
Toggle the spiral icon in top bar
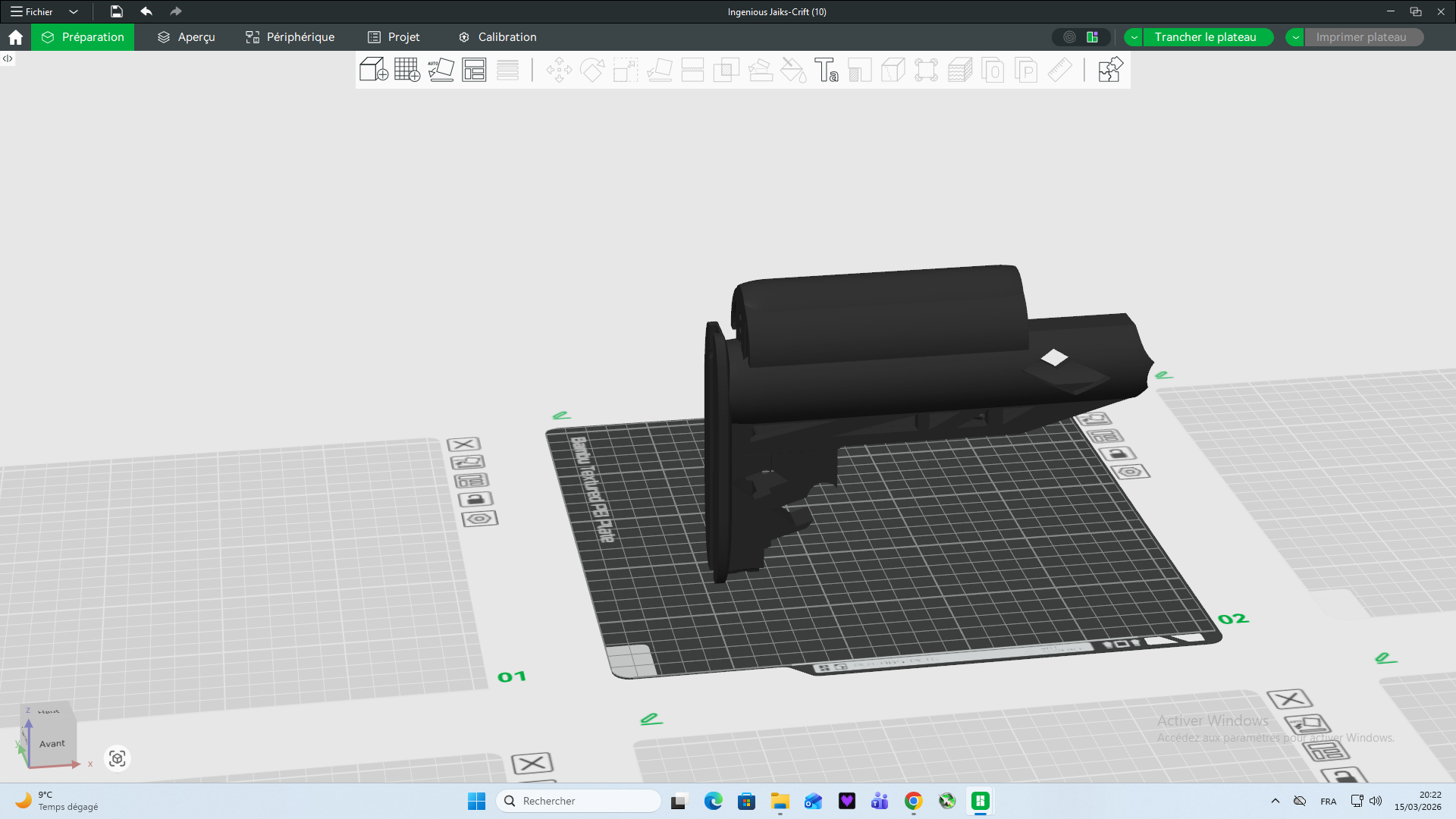[x=1069, y=37]
